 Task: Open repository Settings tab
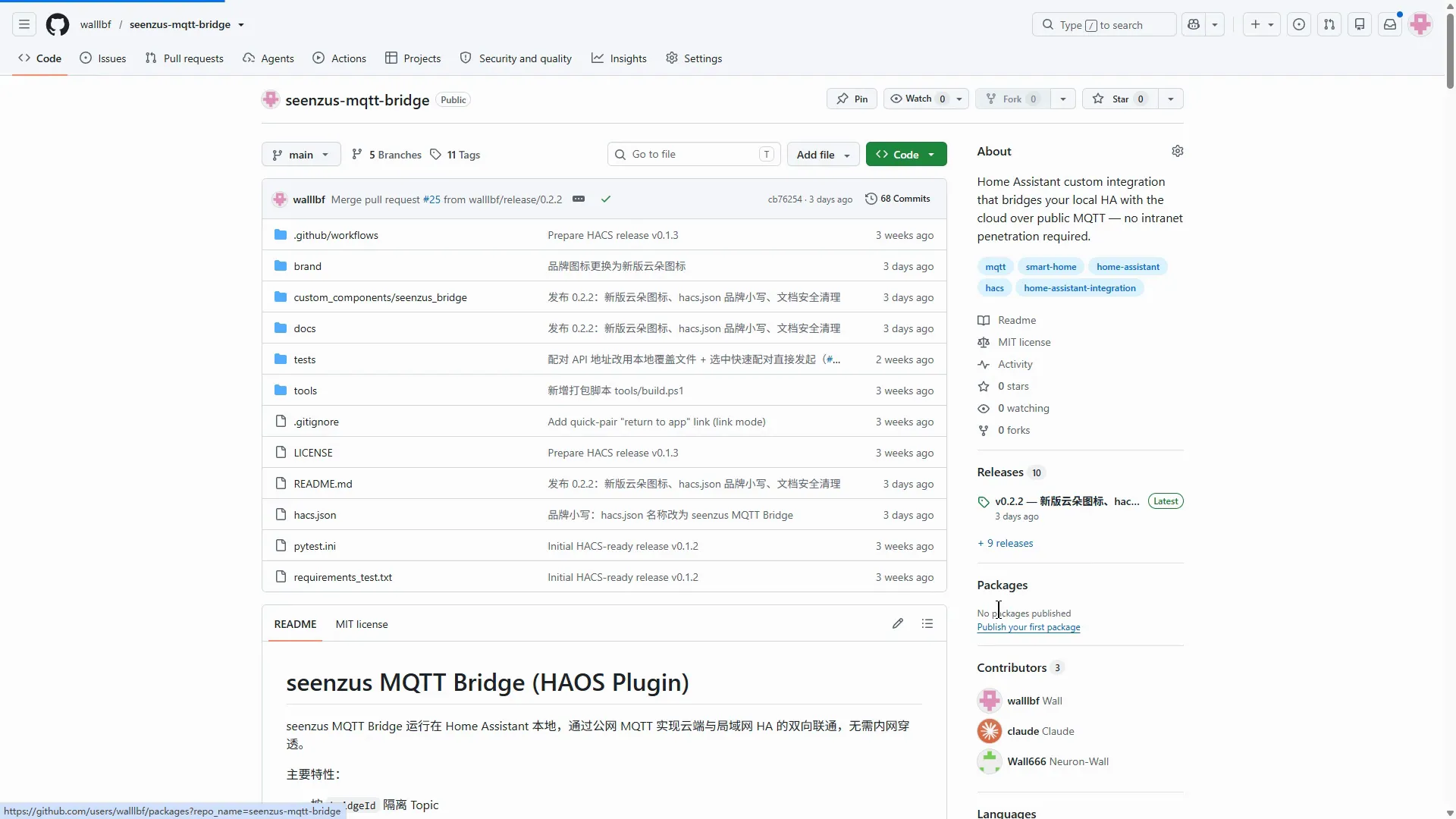click(x=694, y=58)
